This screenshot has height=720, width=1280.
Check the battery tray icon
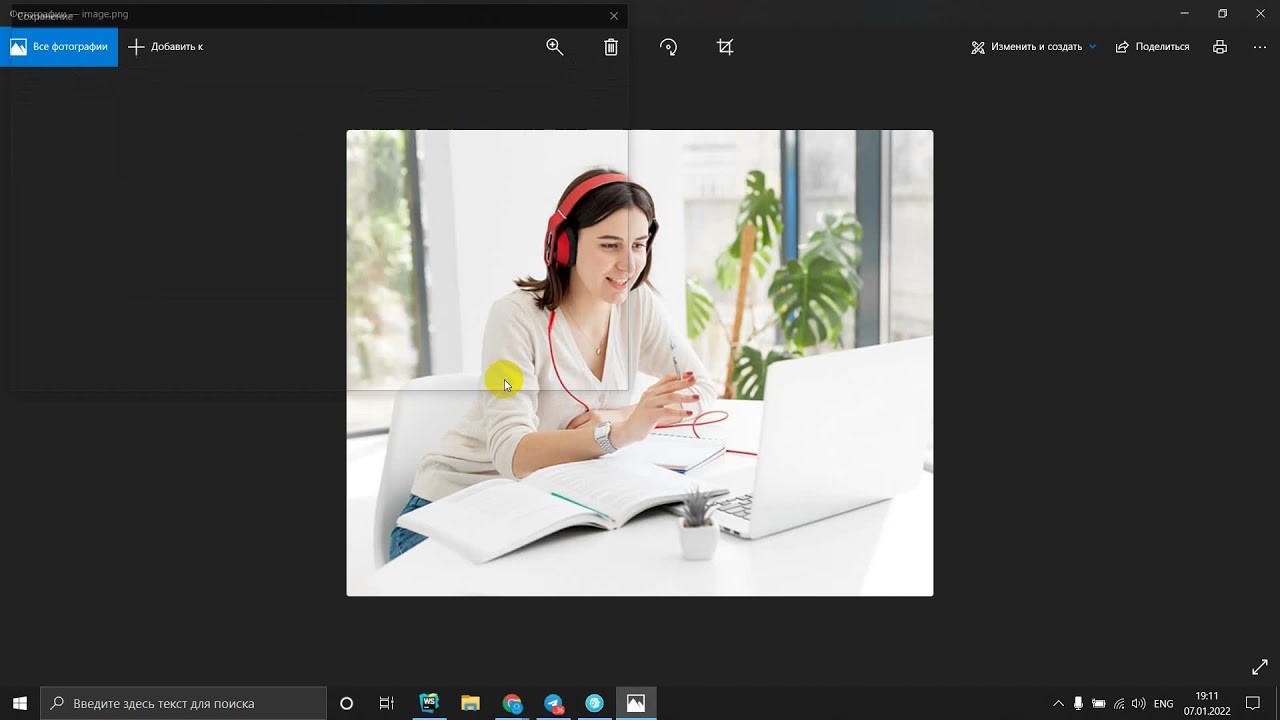1098,704
